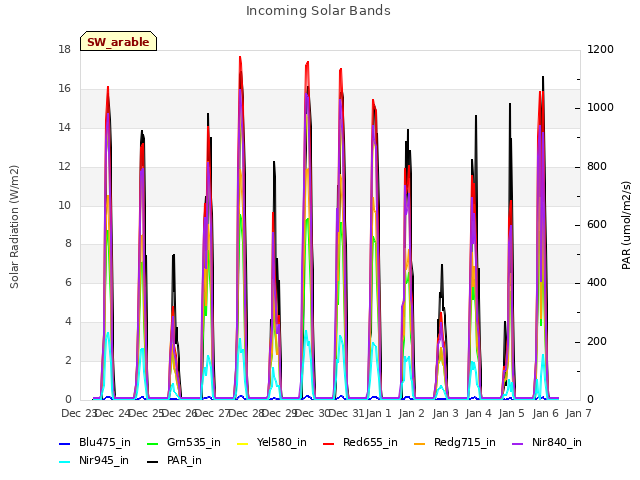Click the 14 tick on left axis

64,127
